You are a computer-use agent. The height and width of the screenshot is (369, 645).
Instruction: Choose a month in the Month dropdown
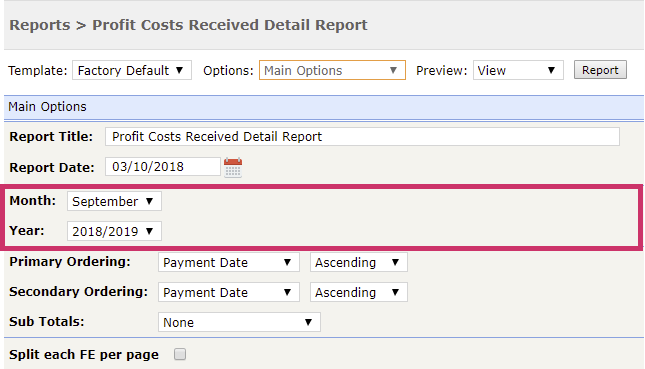pos(114,201)
